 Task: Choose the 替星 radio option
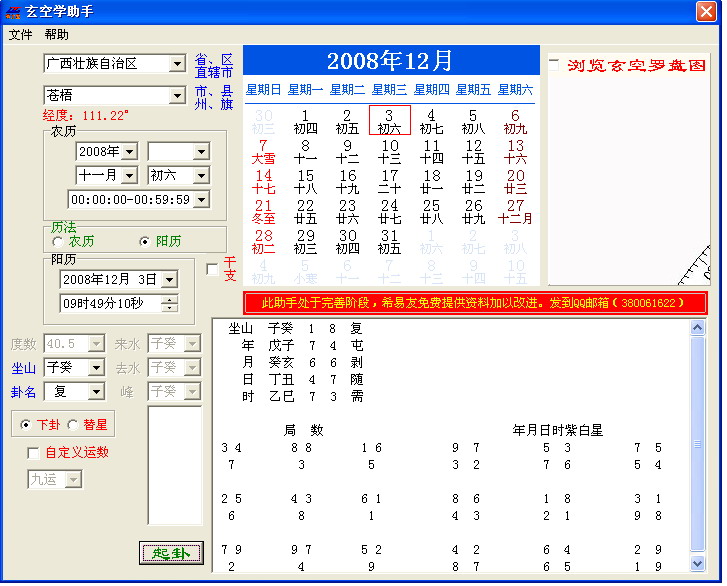pos(74,425)
